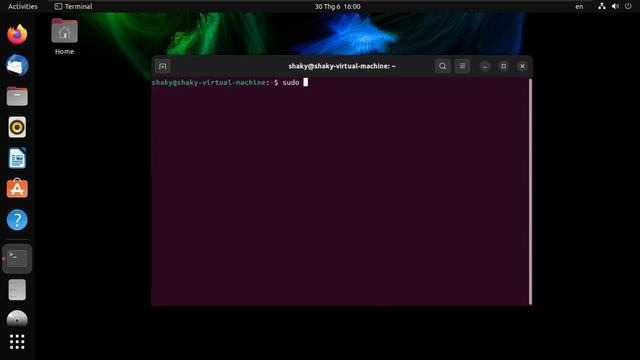Screen dimensions: 640x360
Task: Open the date and time calendar panel
Action: (x=337, y=7)
